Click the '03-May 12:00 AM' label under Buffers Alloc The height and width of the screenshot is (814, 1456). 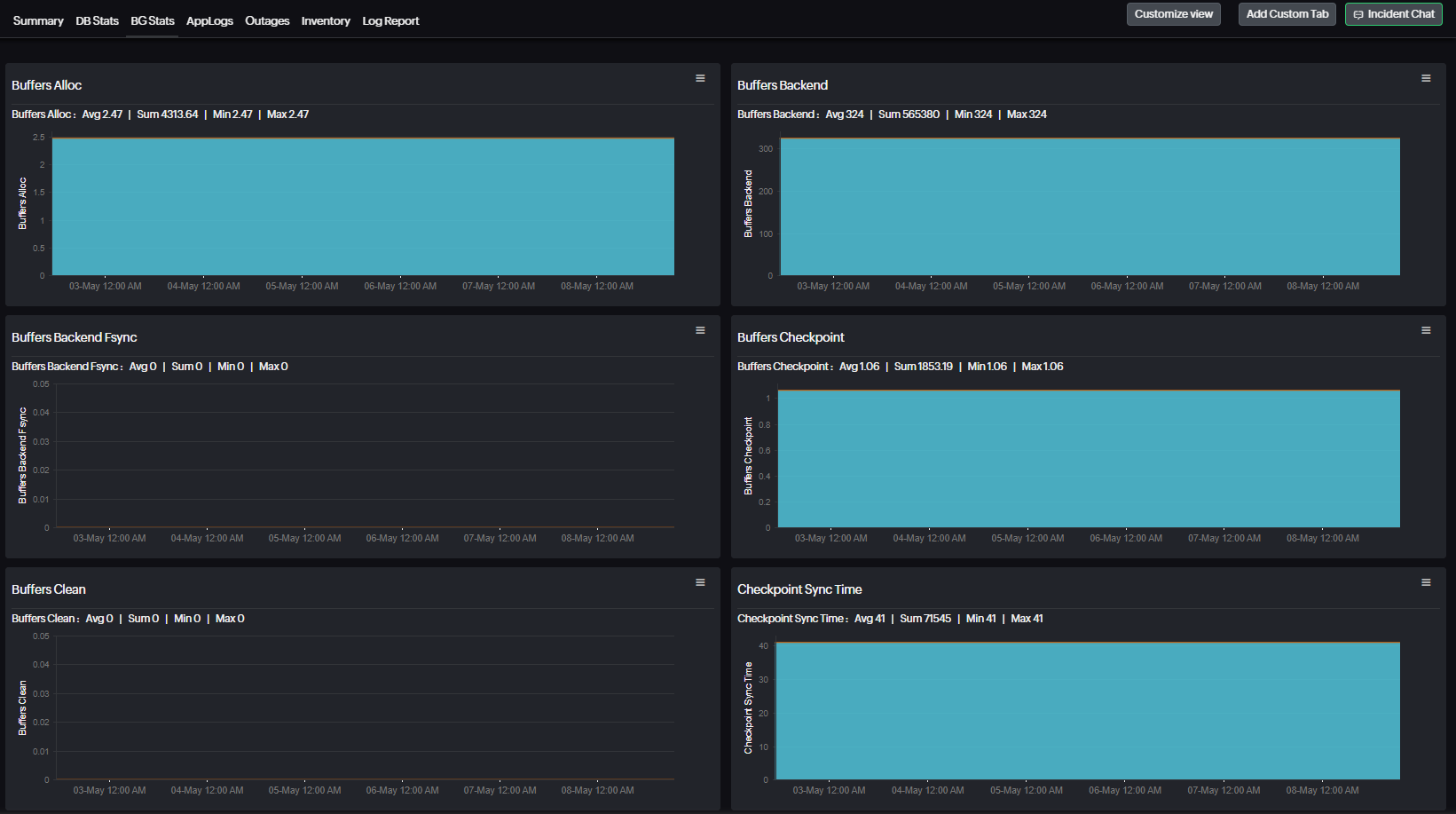click(106, 286)
